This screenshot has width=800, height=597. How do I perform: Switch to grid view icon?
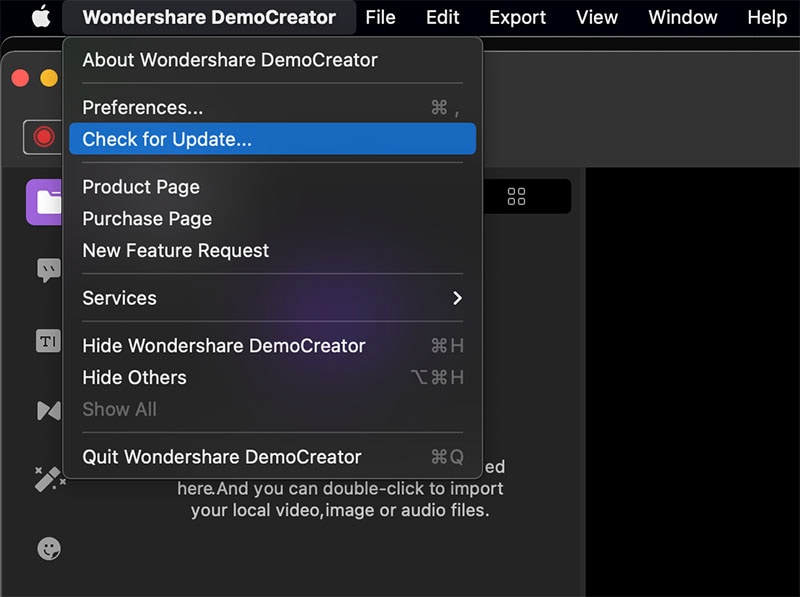[516, 196]
